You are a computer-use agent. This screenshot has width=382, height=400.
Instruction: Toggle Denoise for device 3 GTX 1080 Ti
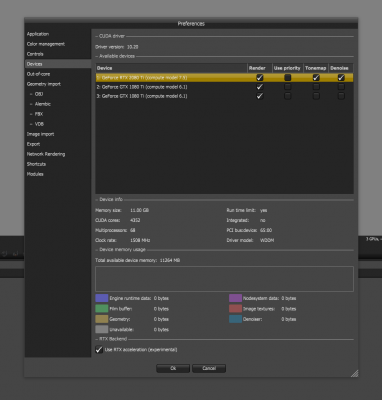pyautogui.click(x=341, y=96)
